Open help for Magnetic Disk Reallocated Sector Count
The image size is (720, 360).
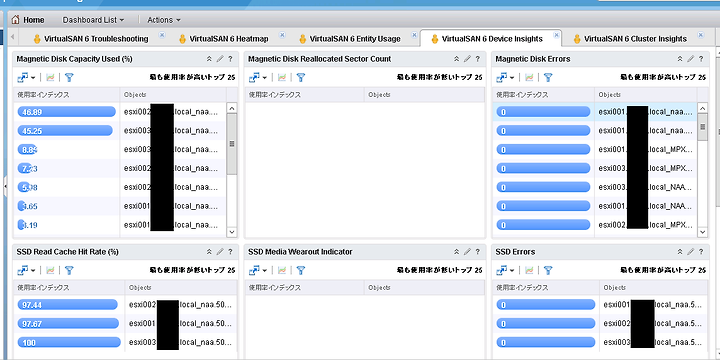pos(478,59)
